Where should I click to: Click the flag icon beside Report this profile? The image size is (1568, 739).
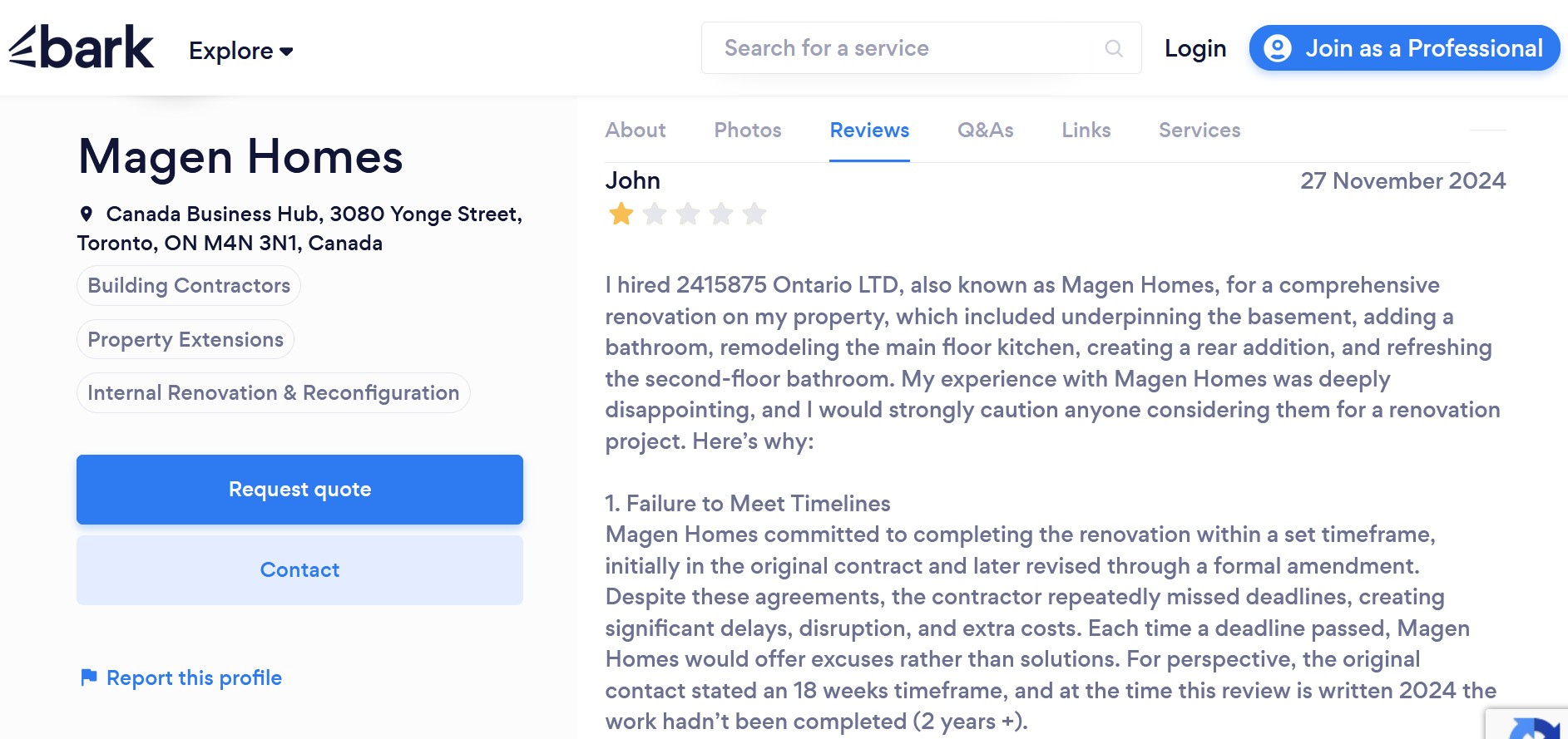coord(88,677)
